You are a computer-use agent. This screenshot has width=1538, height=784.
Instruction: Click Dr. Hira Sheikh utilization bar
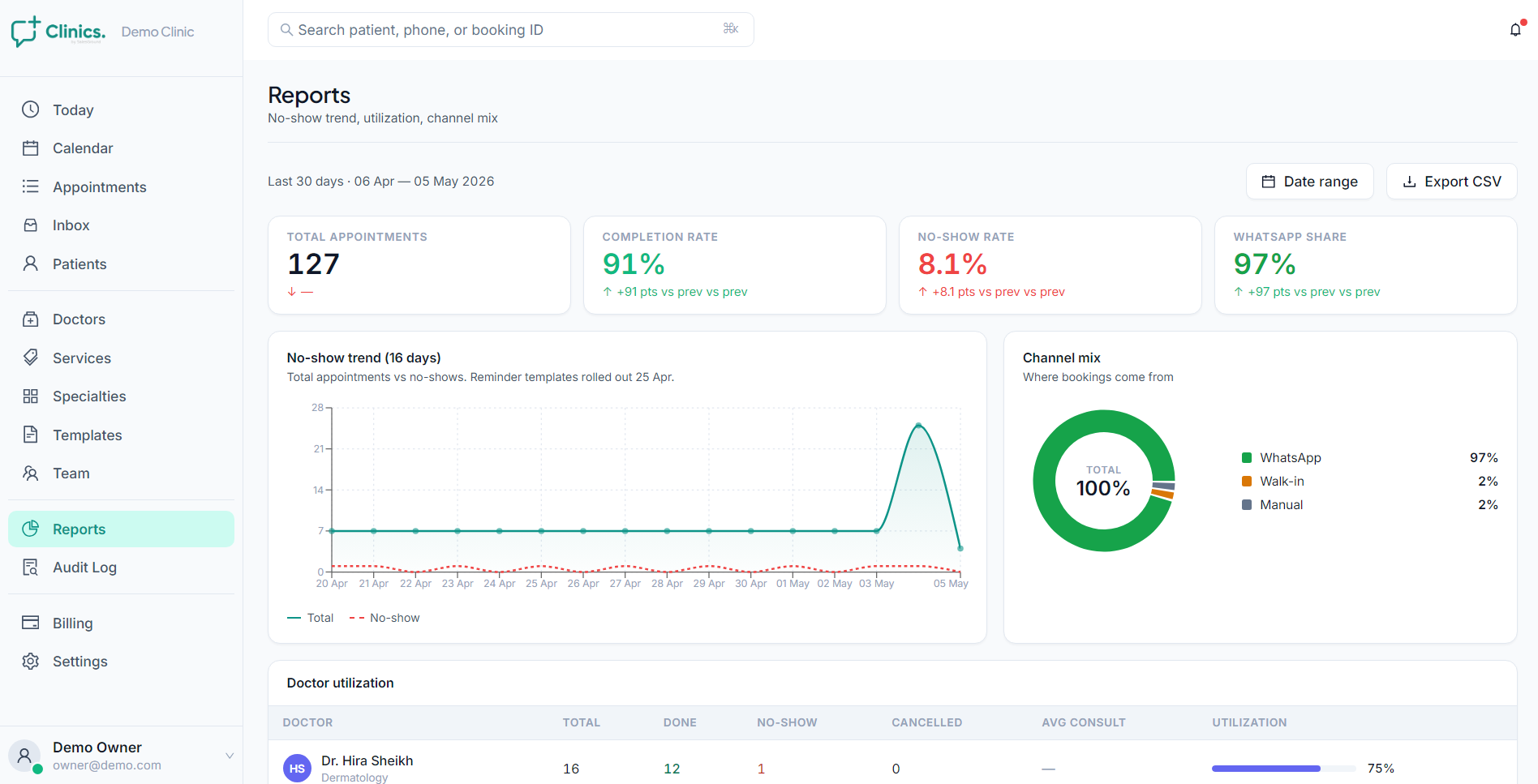click(x=1283, y=769)
